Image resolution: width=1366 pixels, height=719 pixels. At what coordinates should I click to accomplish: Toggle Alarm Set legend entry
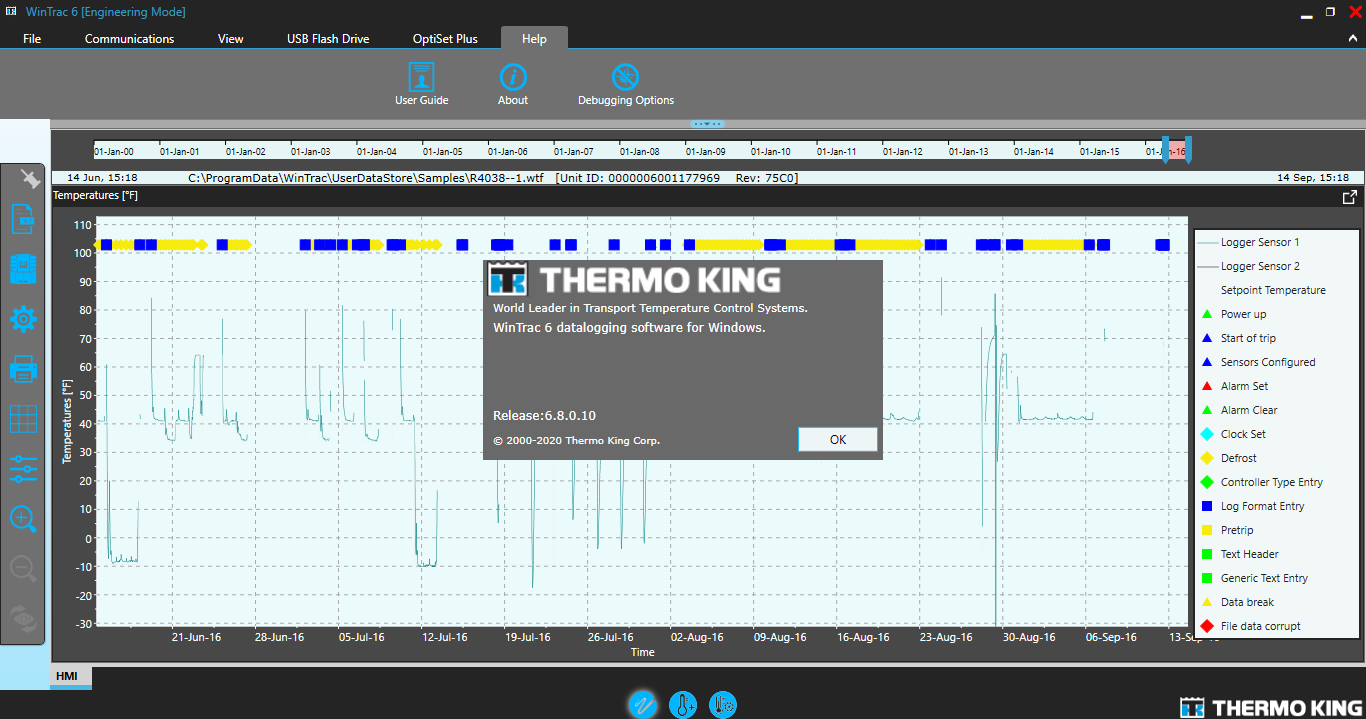(1244, 386)
